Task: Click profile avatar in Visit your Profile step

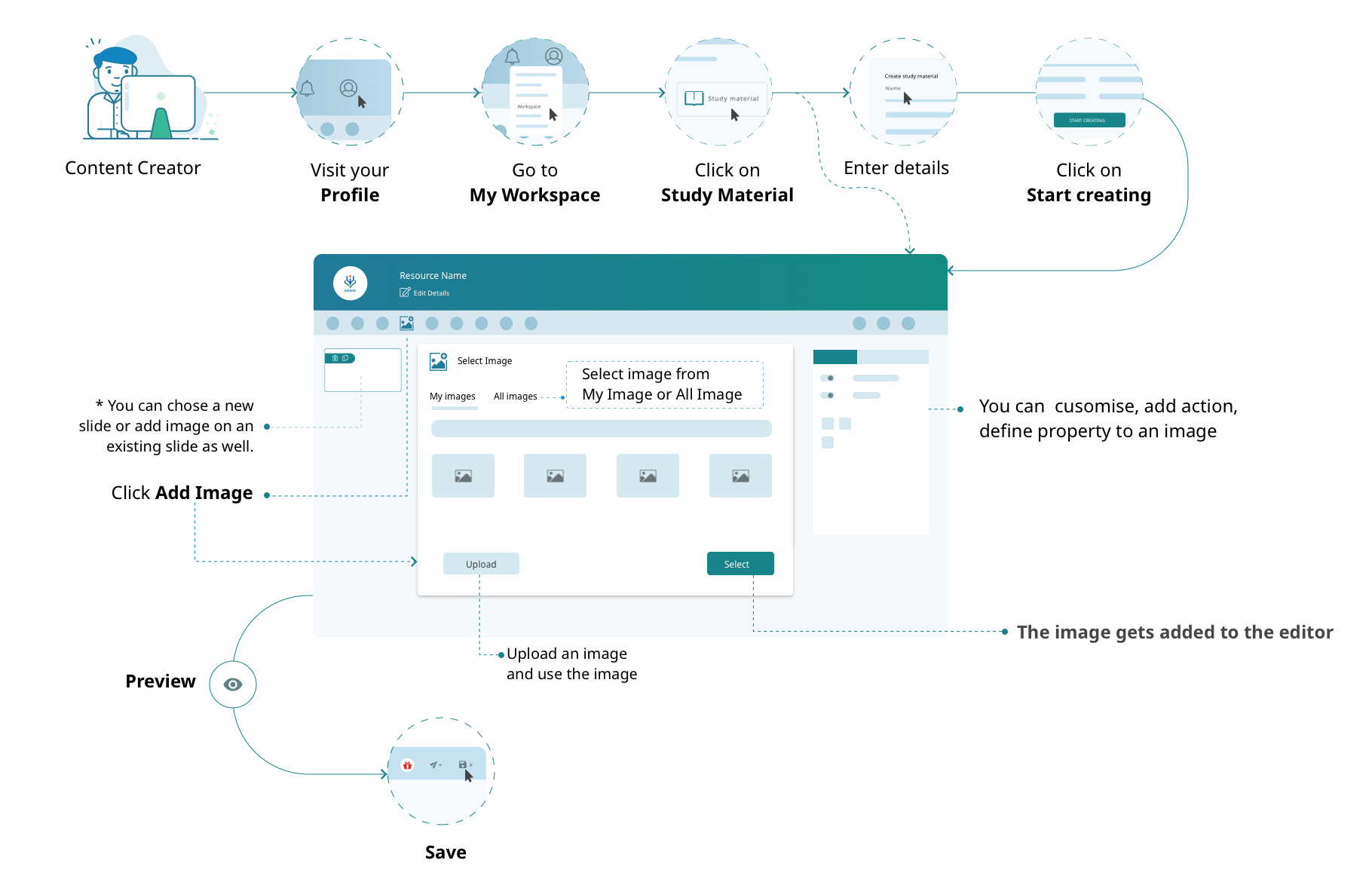Action: 348,88
